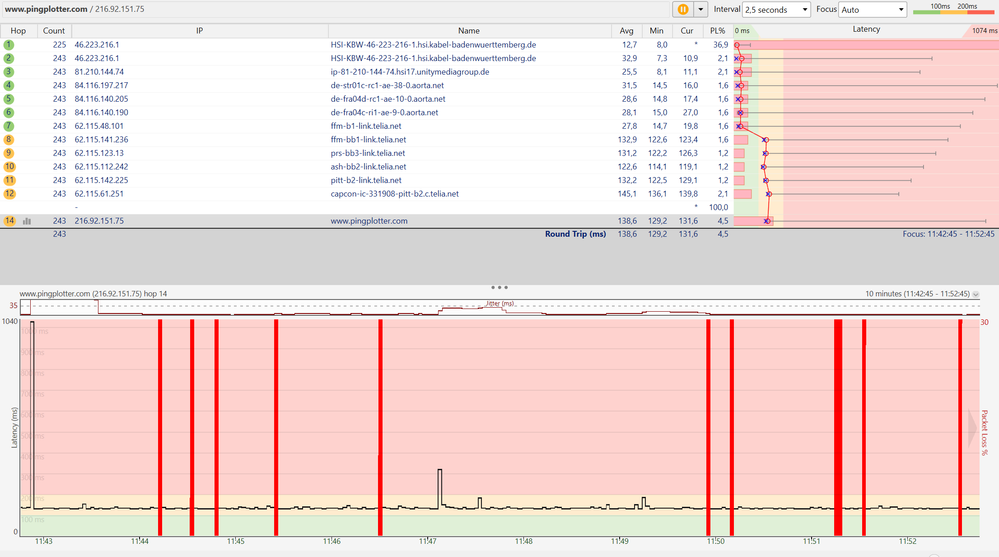Click the green hop 7 circle icon
This screenshot has height=557, width=999.
[x=8, y=126]
